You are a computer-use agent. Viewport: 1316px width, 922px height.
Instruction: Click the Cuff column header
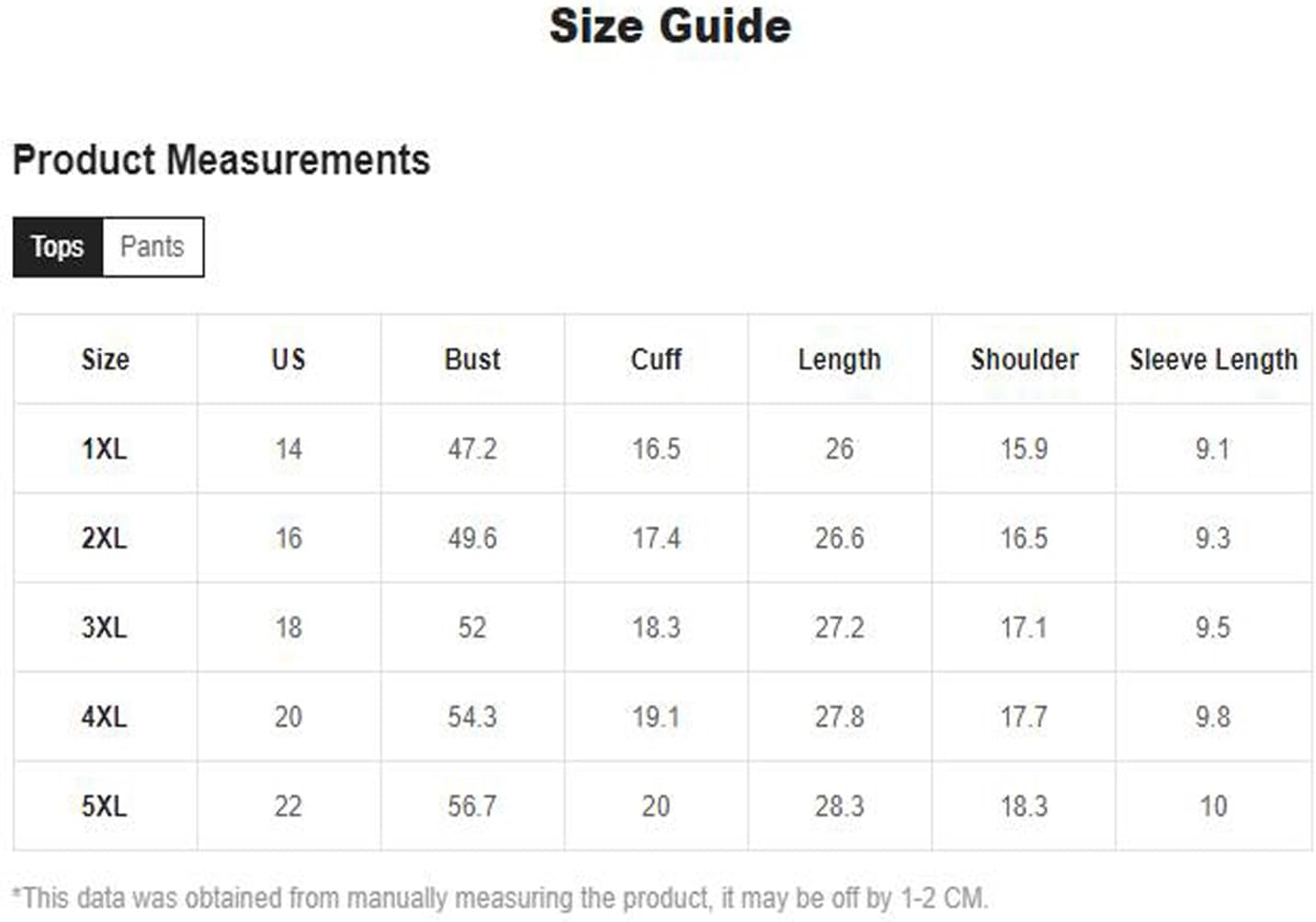656,359
